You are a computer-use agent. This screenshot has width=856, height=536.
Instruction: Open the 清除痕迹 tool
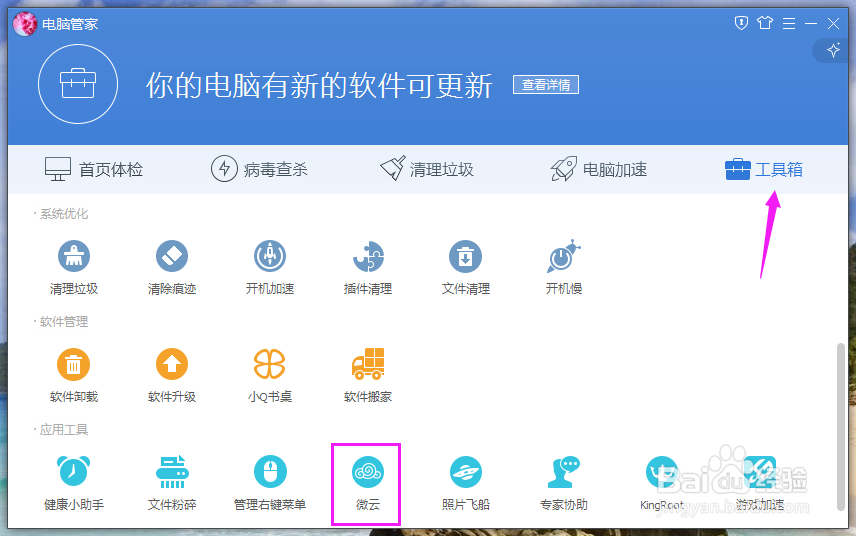point(172,267)
